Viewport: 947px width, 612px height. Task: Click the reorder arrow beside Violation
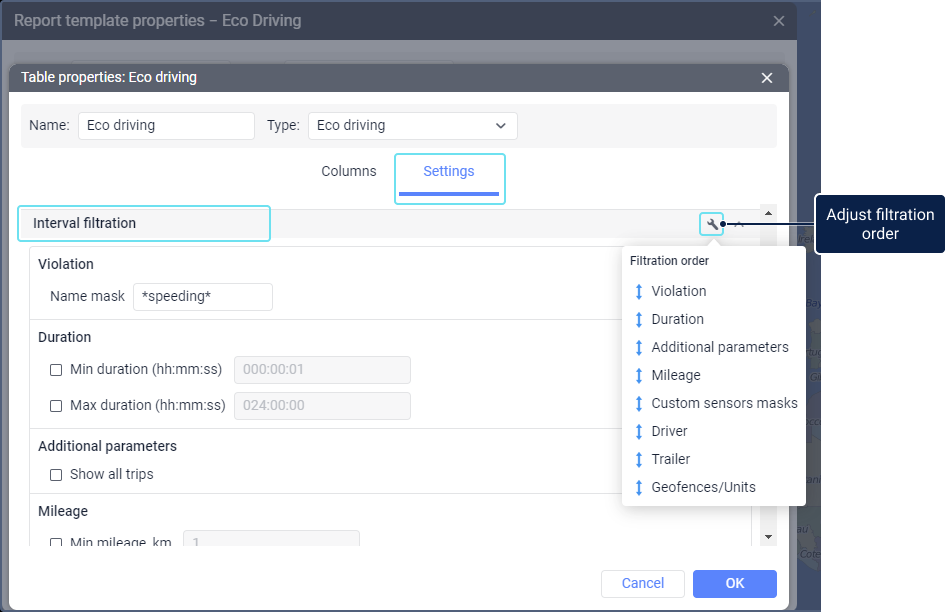638,291
